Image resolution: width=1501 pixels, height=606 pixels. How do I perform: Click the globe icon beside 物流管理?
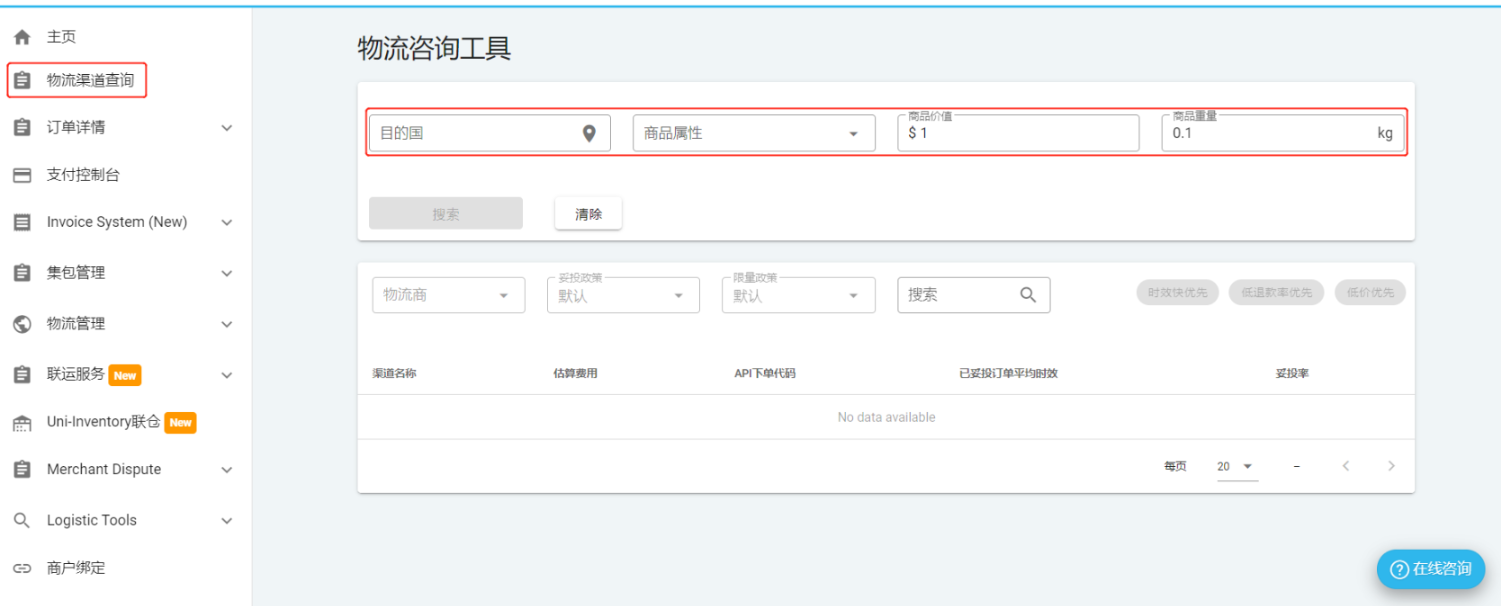(22, 324)
